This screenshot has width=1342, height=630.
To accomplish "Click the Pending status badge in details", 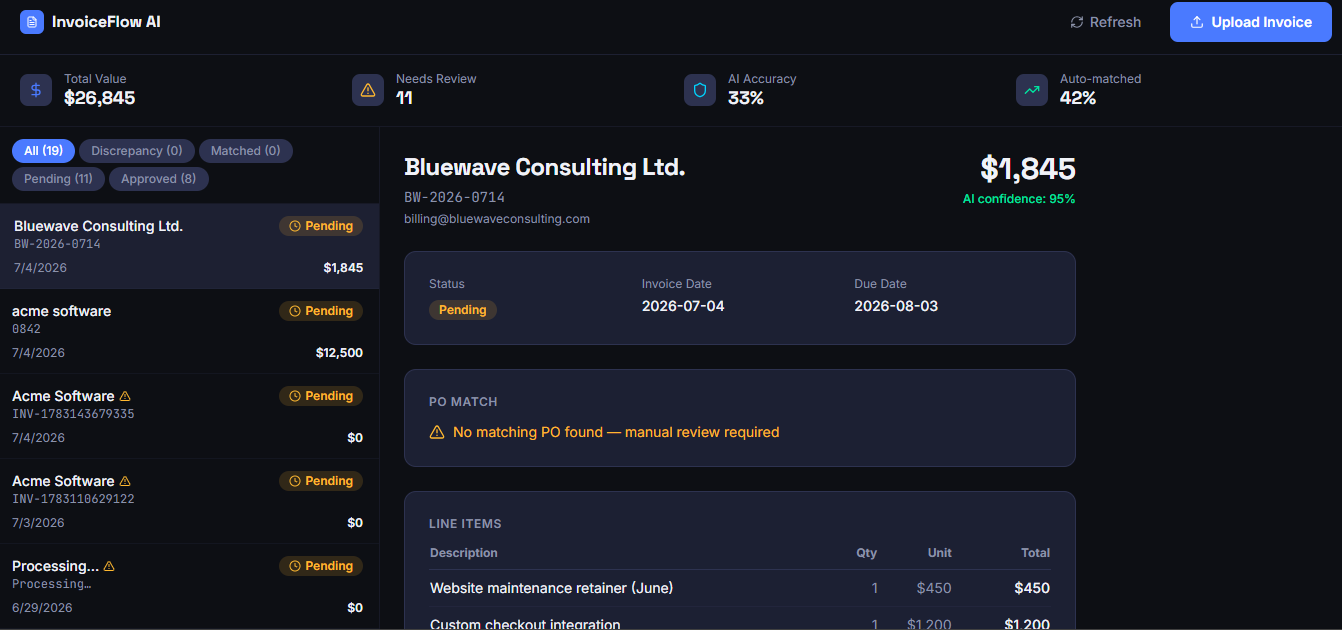I will [x=463, y=310].
